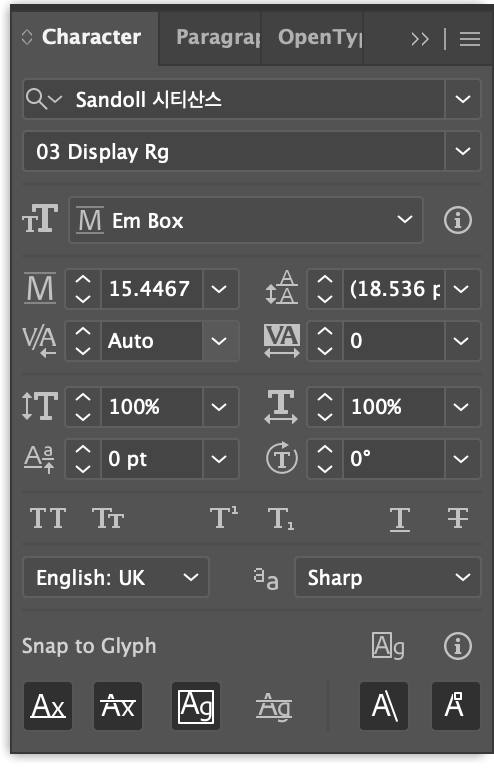Toggle snap to Glyph Bounds button
Image resolution: width=494 pixels, height=768 pixels.
[196, 706]
